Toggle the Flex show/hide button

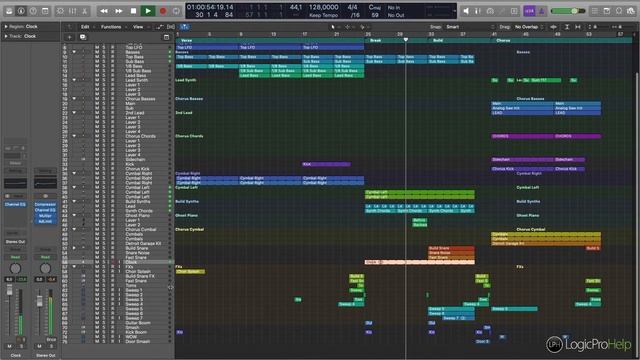click(x=171, y=27)
